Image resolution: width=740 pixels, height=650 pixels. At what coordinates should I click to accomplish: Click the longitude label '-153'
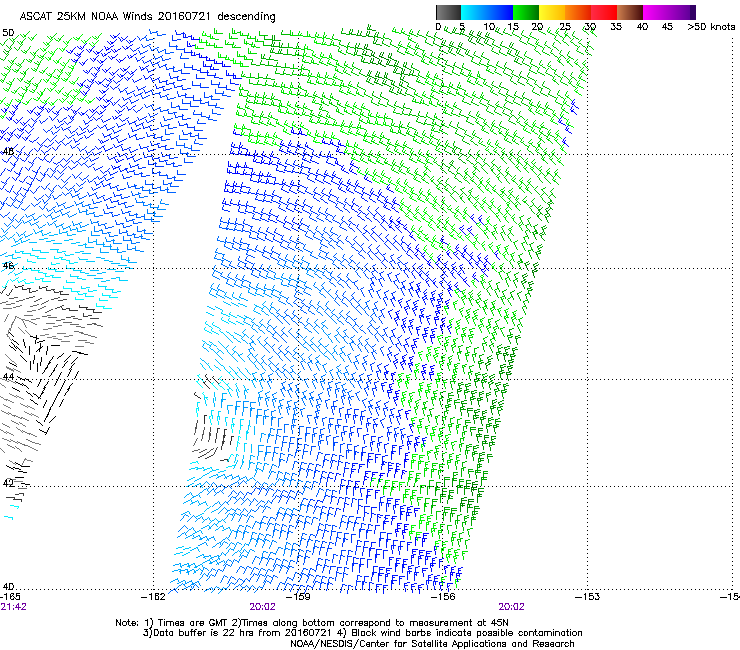[x=588, y=597]
